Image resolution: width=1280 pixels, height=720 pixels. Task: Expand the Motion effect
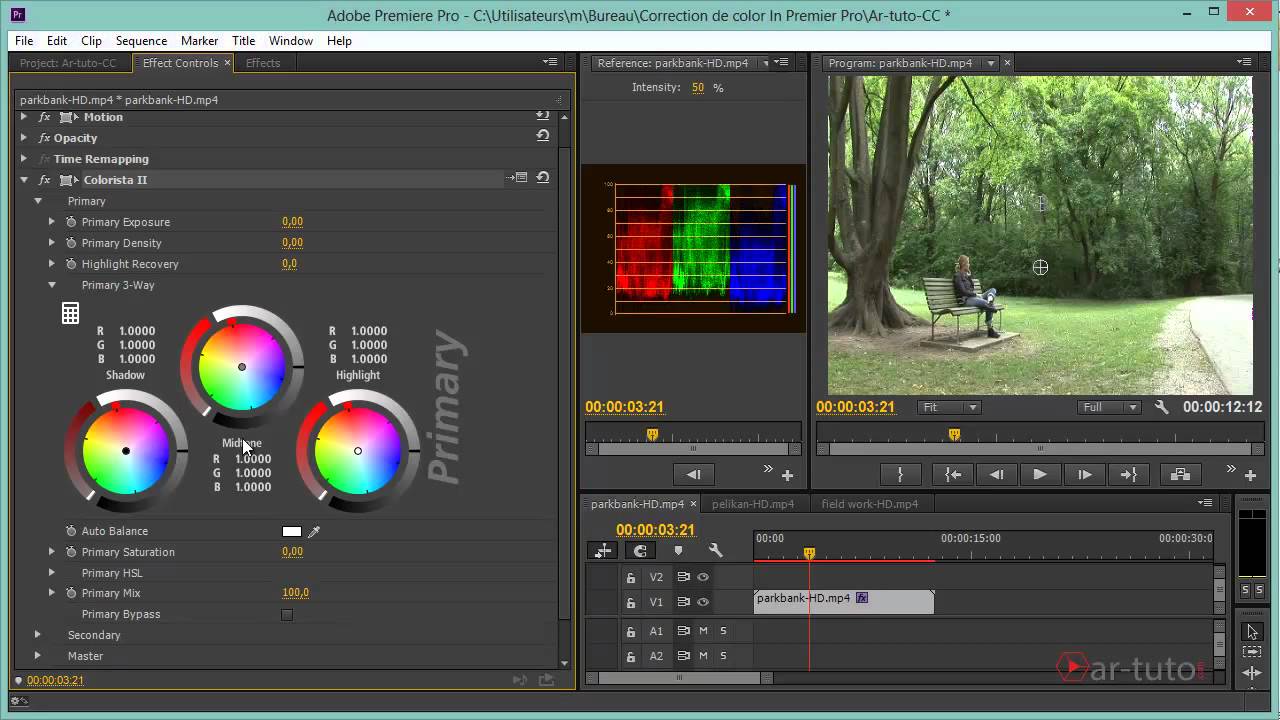point(24,117)
